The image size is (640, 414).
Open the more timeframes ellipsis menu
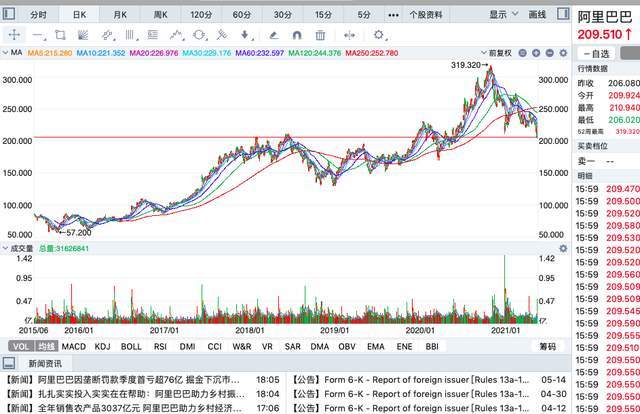pyautogui.click(x=393, y=15)
